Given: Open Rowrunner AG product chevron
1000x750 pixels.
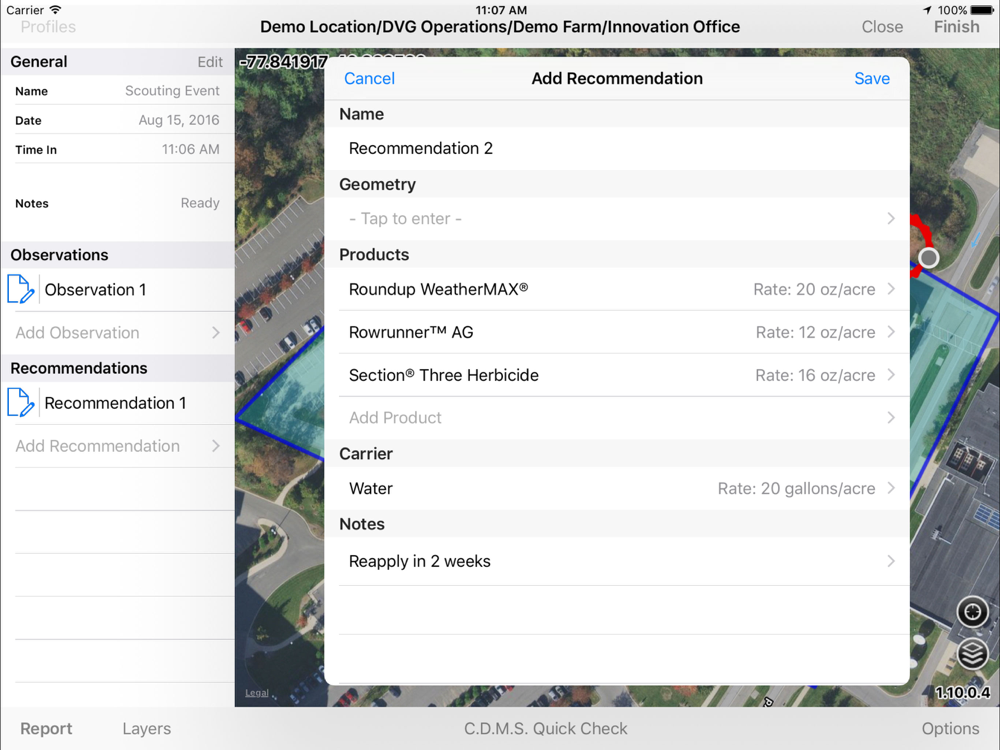Looking at the screenshot, I should 891,332.
